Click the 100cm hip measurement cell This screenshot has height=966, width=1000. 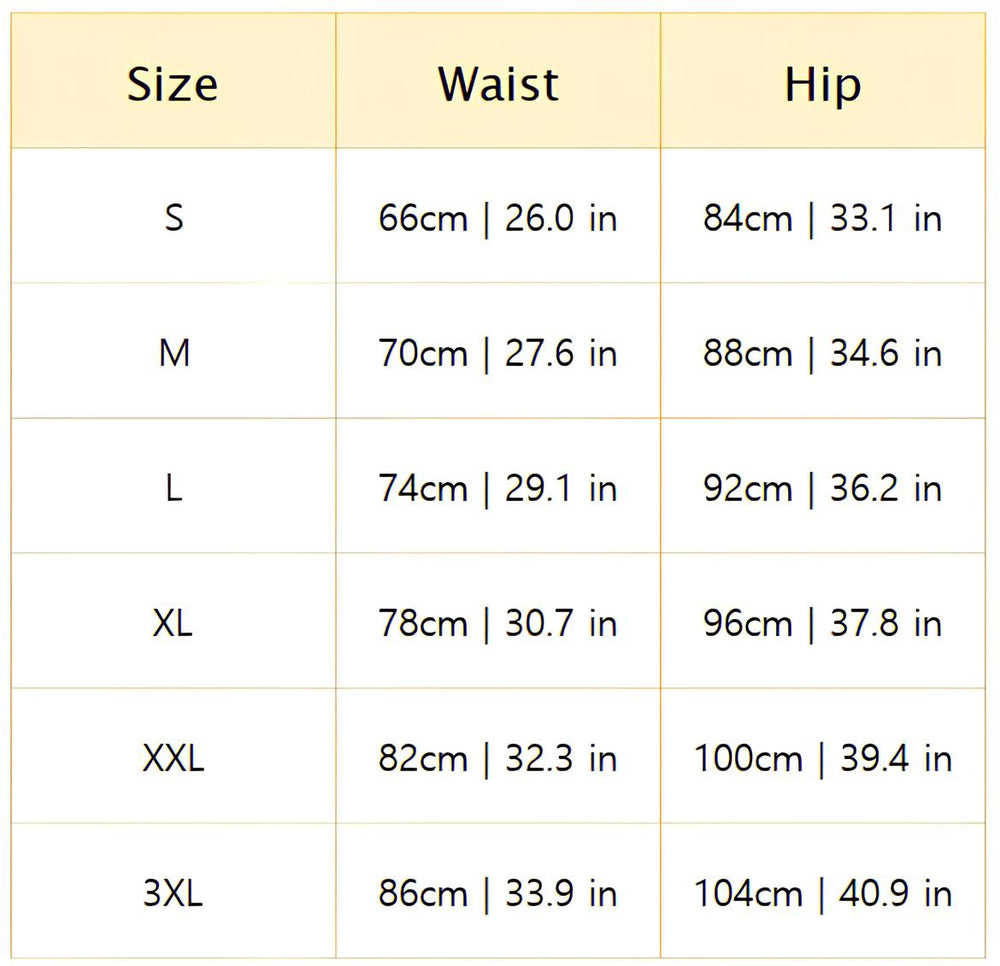(x=822, y=758)
